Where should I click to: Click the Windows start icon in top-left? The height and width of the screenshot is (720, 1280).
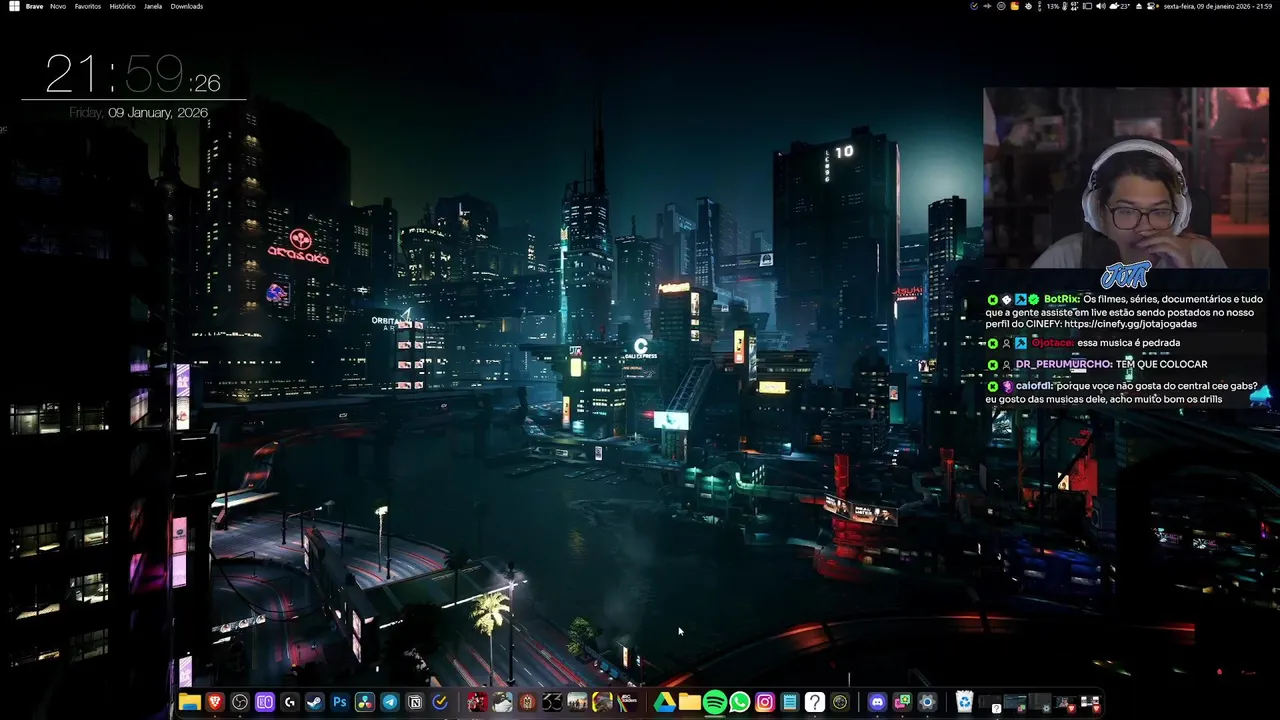point(14,6)
